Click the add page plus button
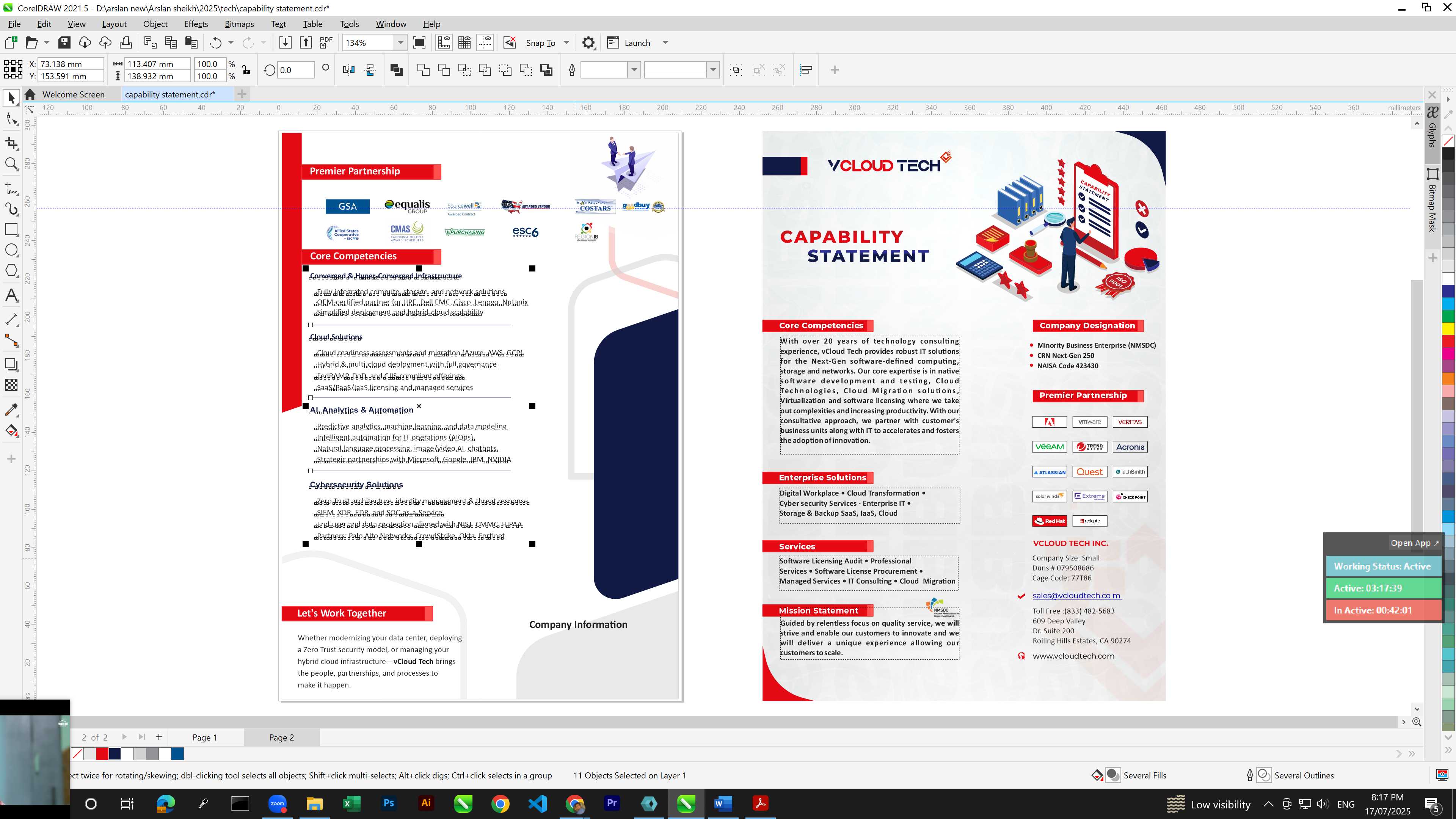Viewport: 1456px width, 819px height. click(x=159, y=737)
